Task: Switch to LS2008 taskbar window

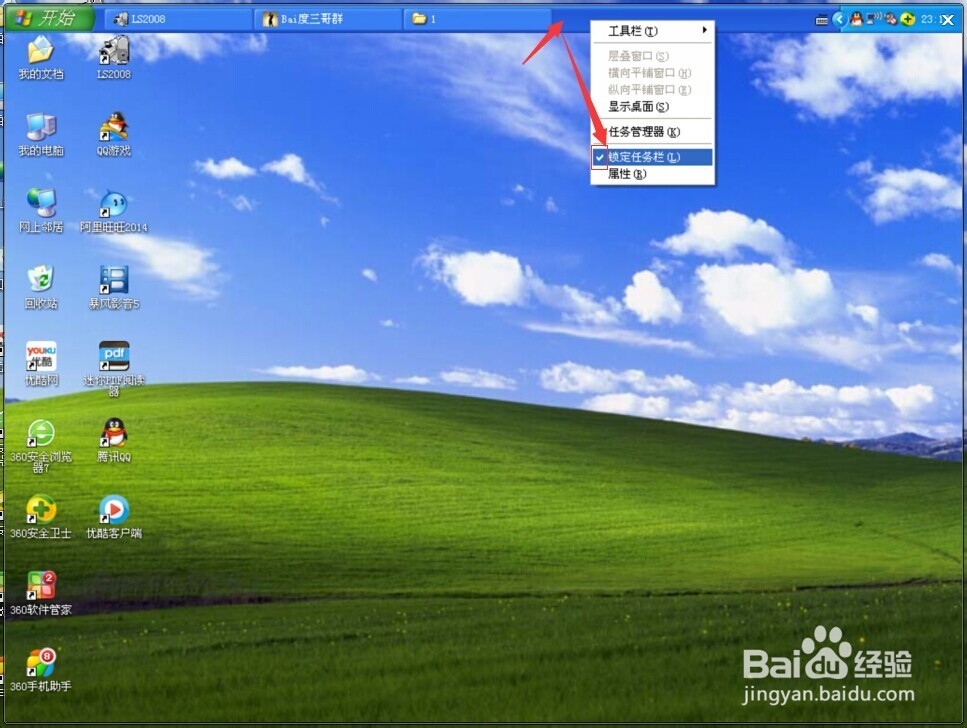Action: click(178, 19)
